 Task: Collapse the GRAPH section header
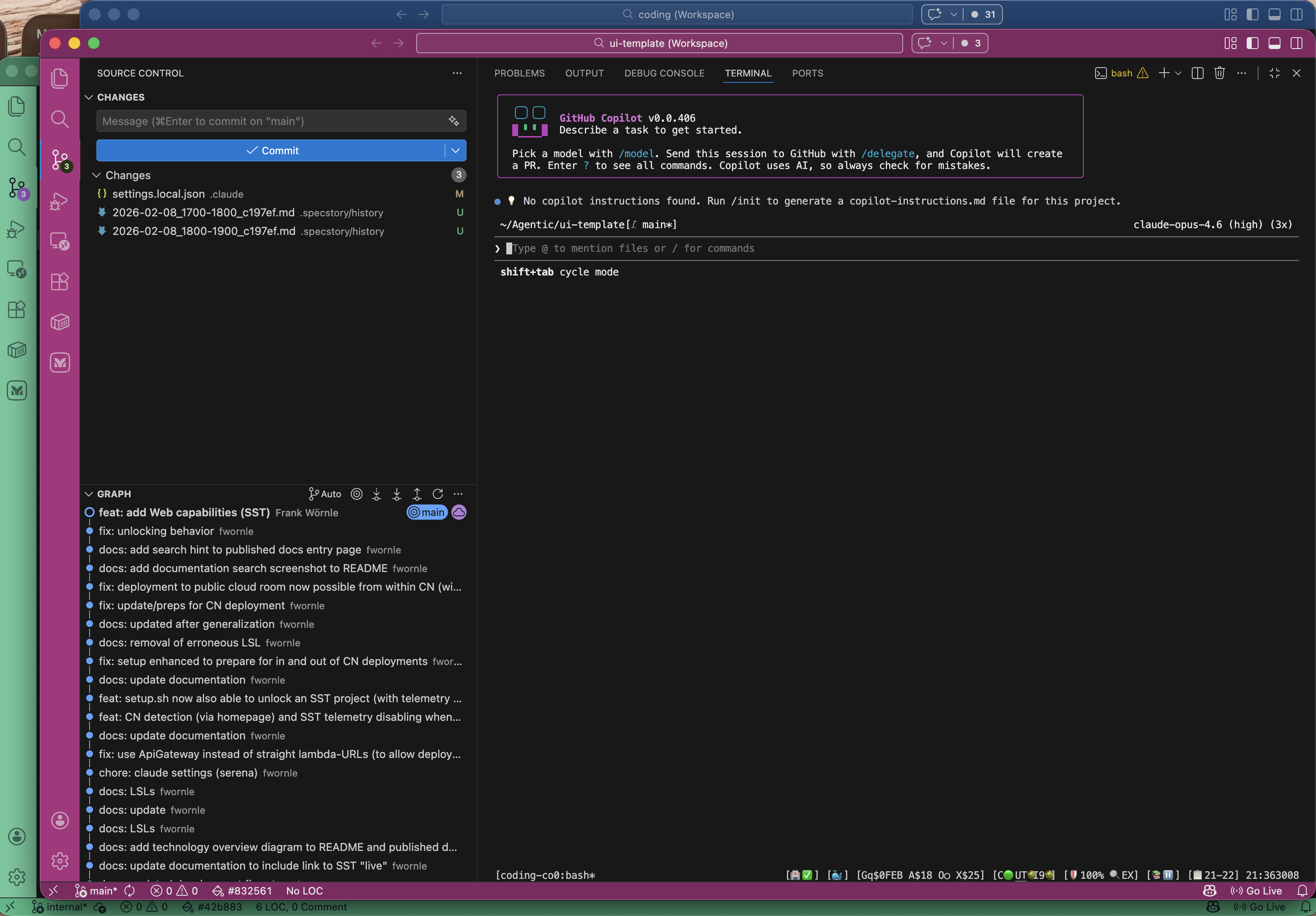(89, 493)
